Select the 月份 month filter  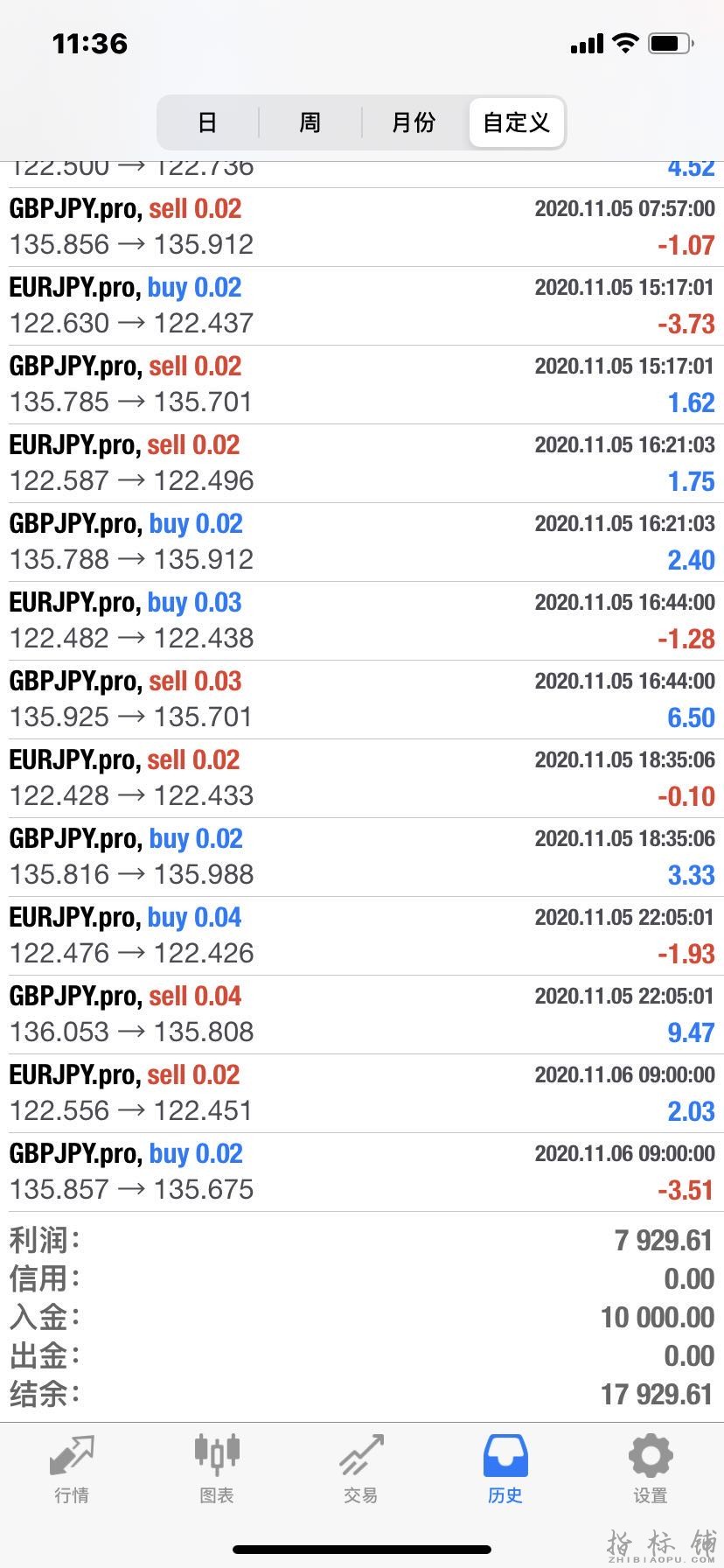pos(414,122)
